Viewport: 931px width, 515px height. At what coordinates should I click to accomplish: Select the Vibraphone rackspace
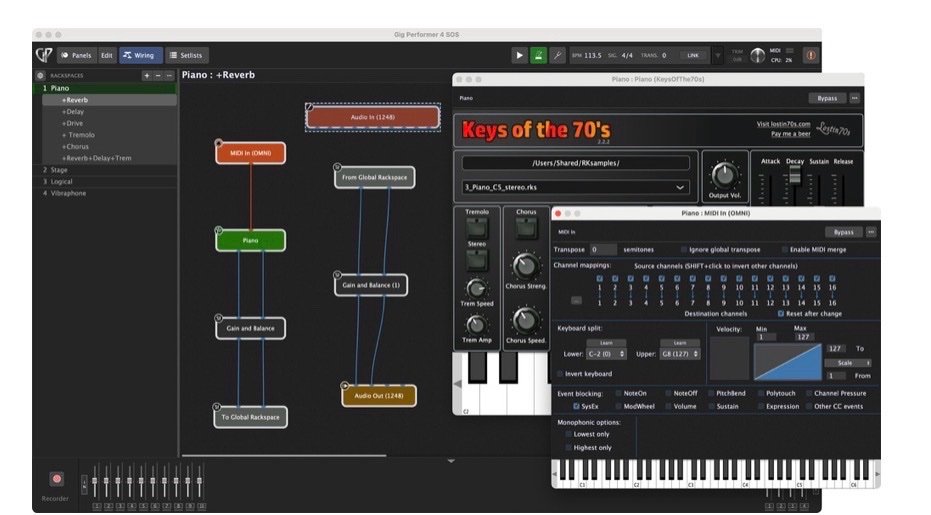[68, 193]
